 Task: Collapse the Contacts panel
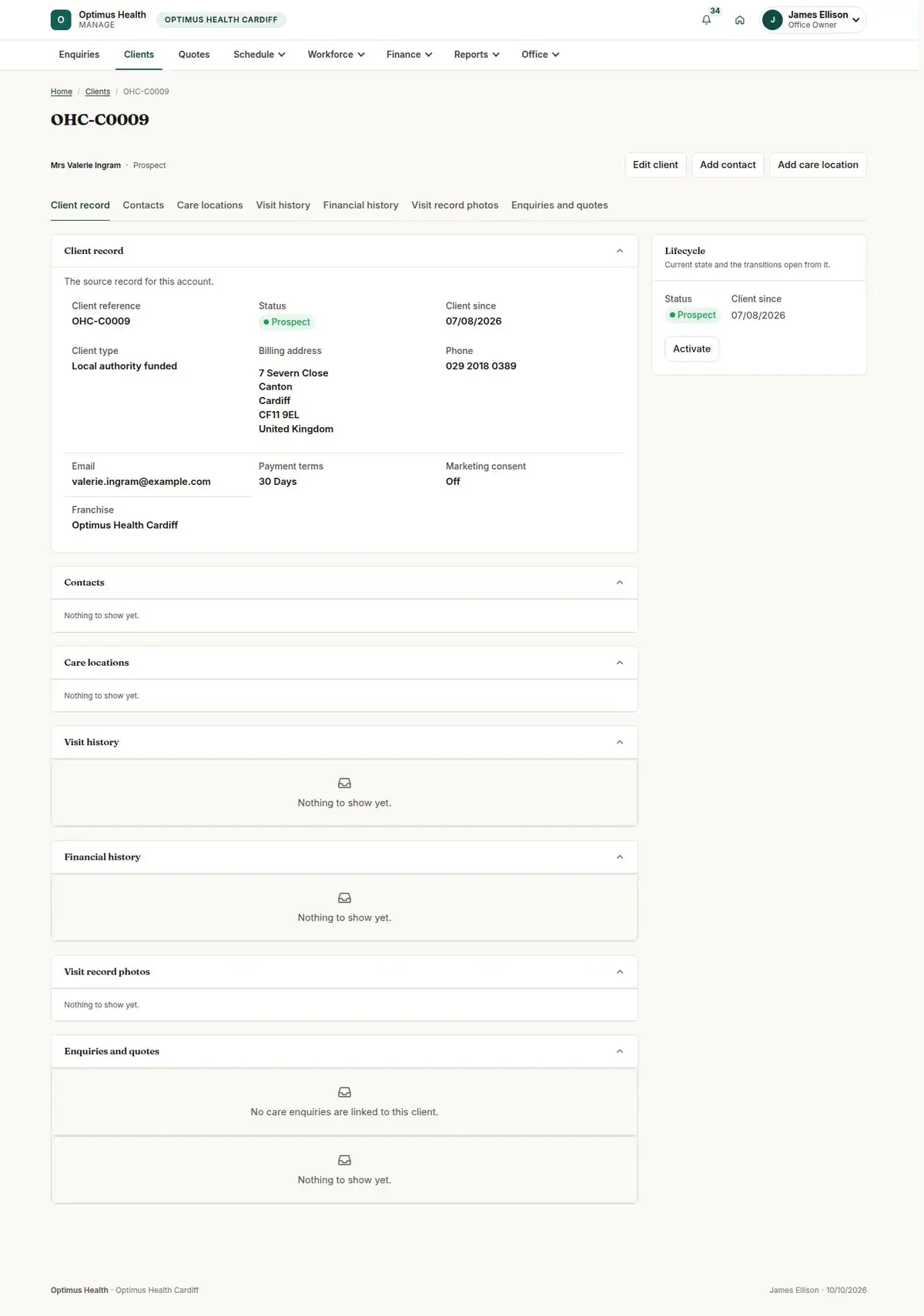[620, 583]
